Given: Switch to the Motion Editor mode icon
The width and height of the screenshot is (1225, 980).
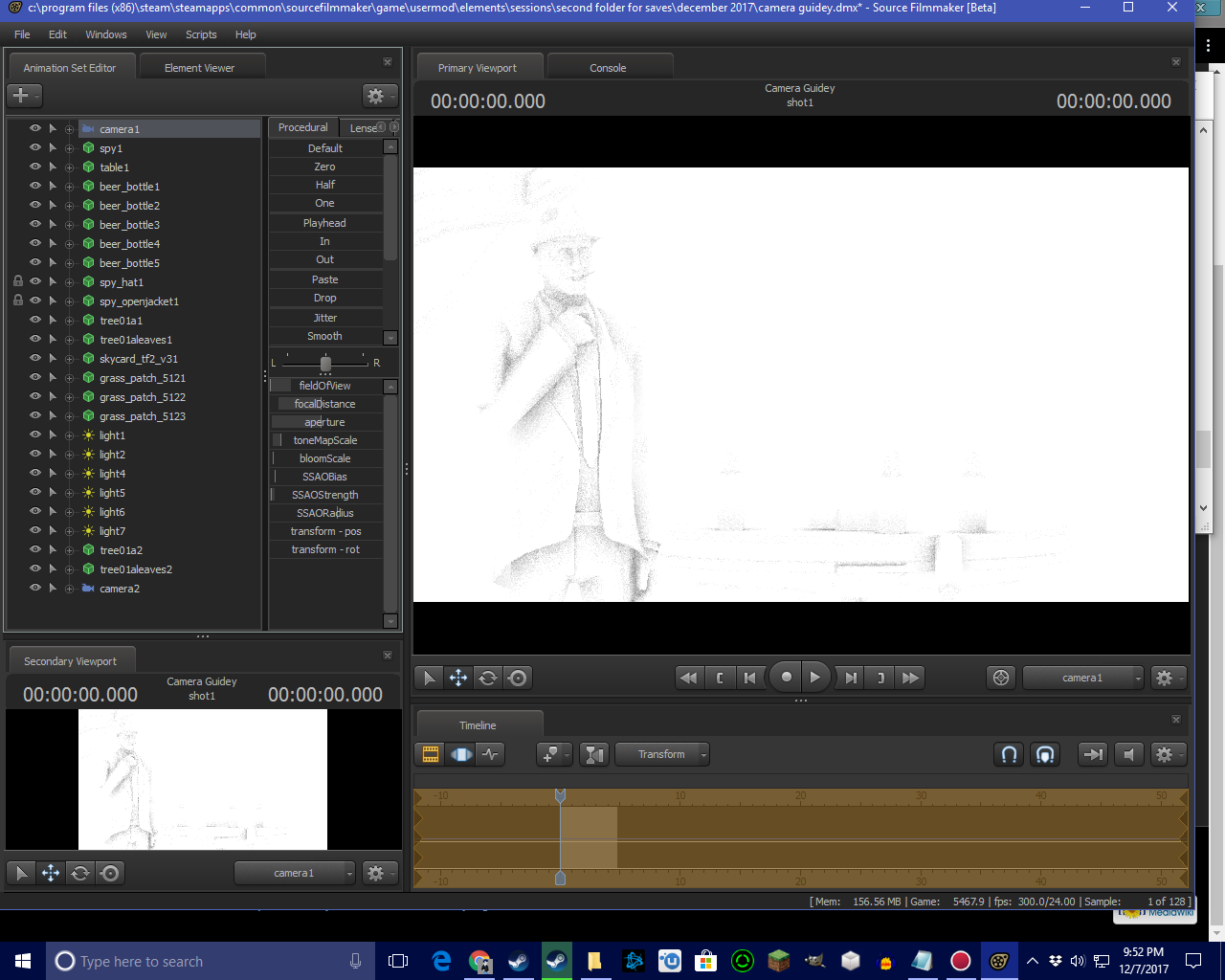Looking at the screenshot, I should point(461,754).
